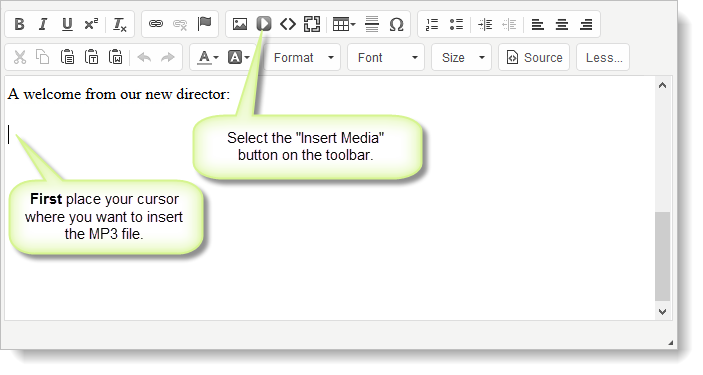Click the editor's vertical scrollbar thumb

662,256
